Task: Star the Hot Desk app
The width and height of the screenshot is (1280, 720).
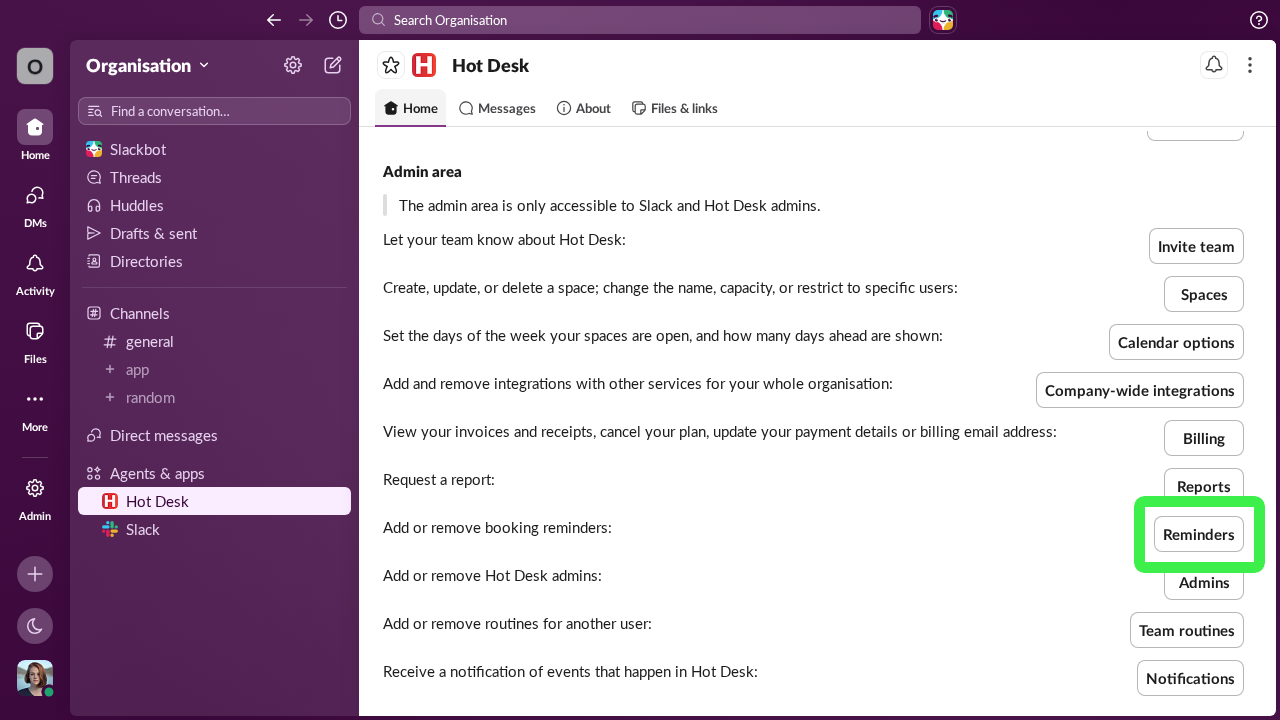Action: [391, 65]
